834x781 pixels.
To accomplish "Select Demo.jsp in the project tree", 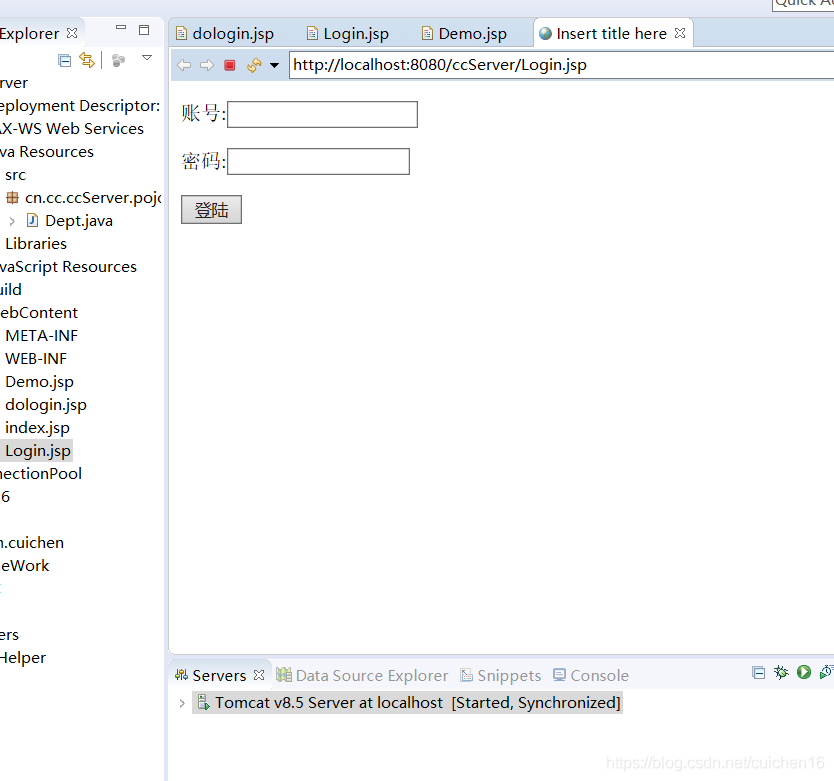I will pos(39,382).
